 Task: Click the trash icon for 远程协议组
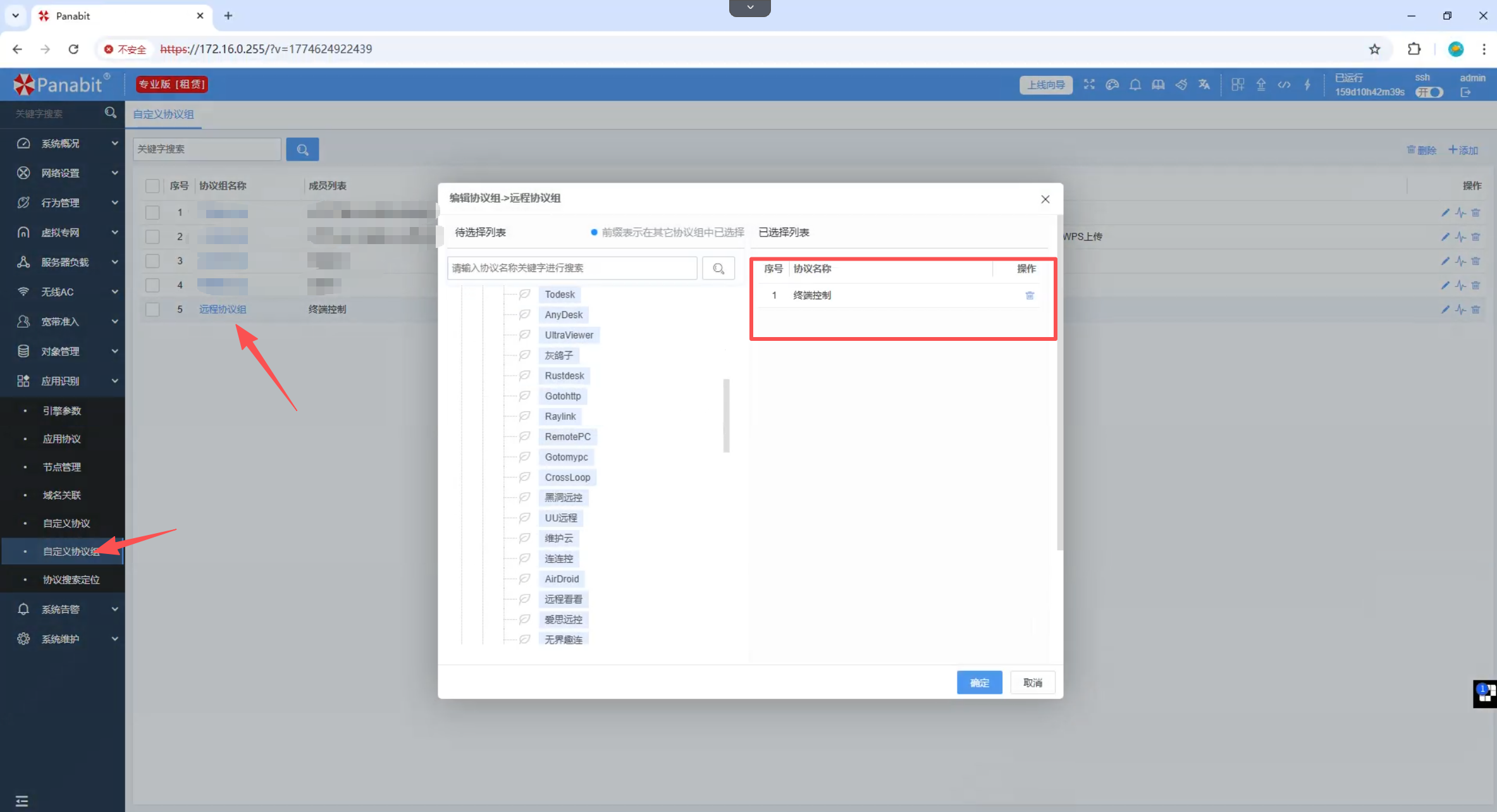tap(1475, 309)
